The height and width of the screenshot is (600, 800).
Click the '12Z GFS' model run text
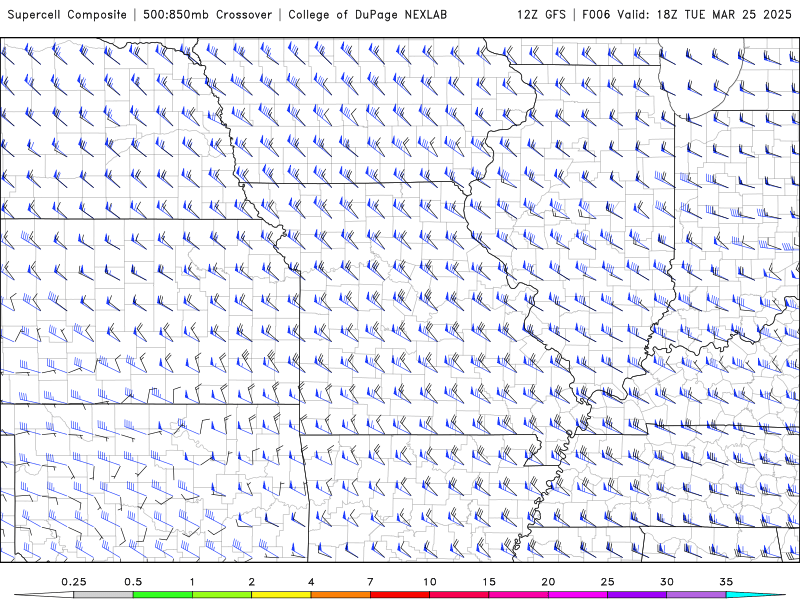click(541, 15)
